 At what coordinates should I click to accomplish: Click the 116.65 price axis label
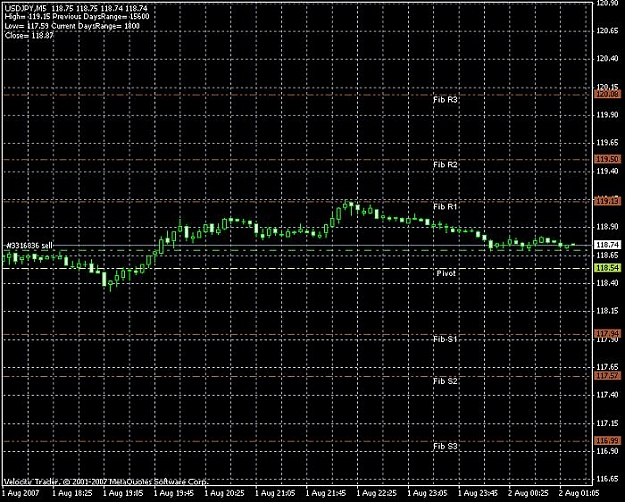coord(607,479)
